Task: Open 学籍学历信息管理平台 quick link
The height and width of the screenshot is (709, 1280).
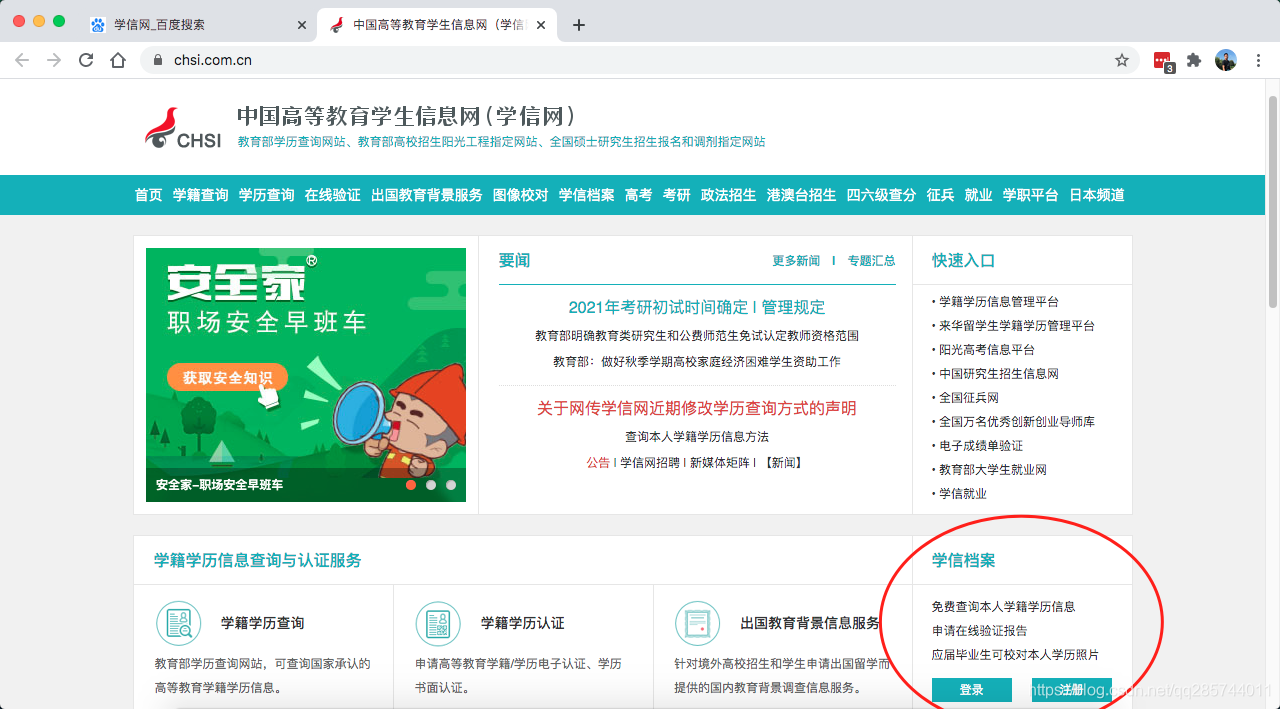Action: tap(999, 302)
